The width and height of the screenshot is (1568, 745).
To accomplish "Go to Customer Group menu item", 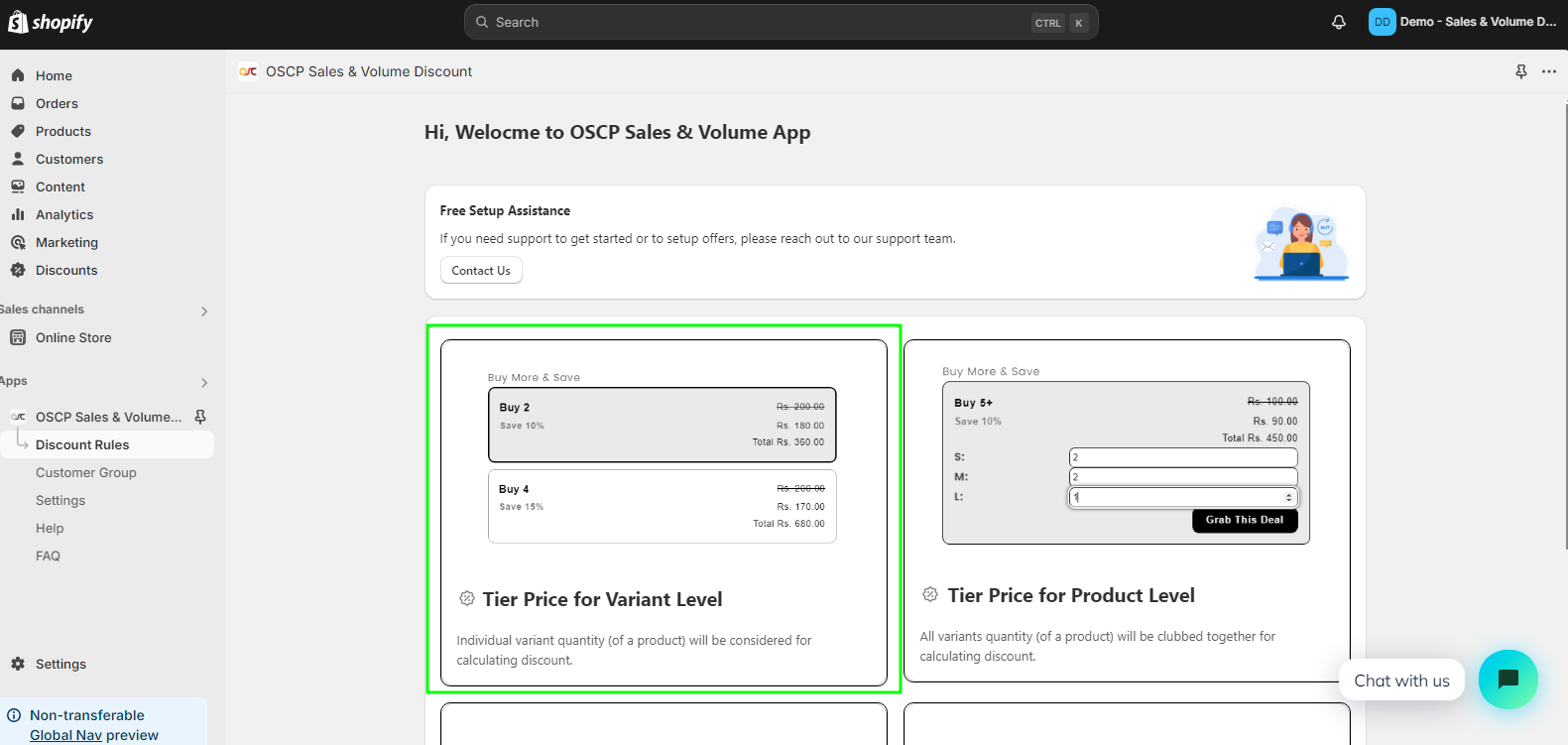I will pyautogui.click(x=86, y=472).
